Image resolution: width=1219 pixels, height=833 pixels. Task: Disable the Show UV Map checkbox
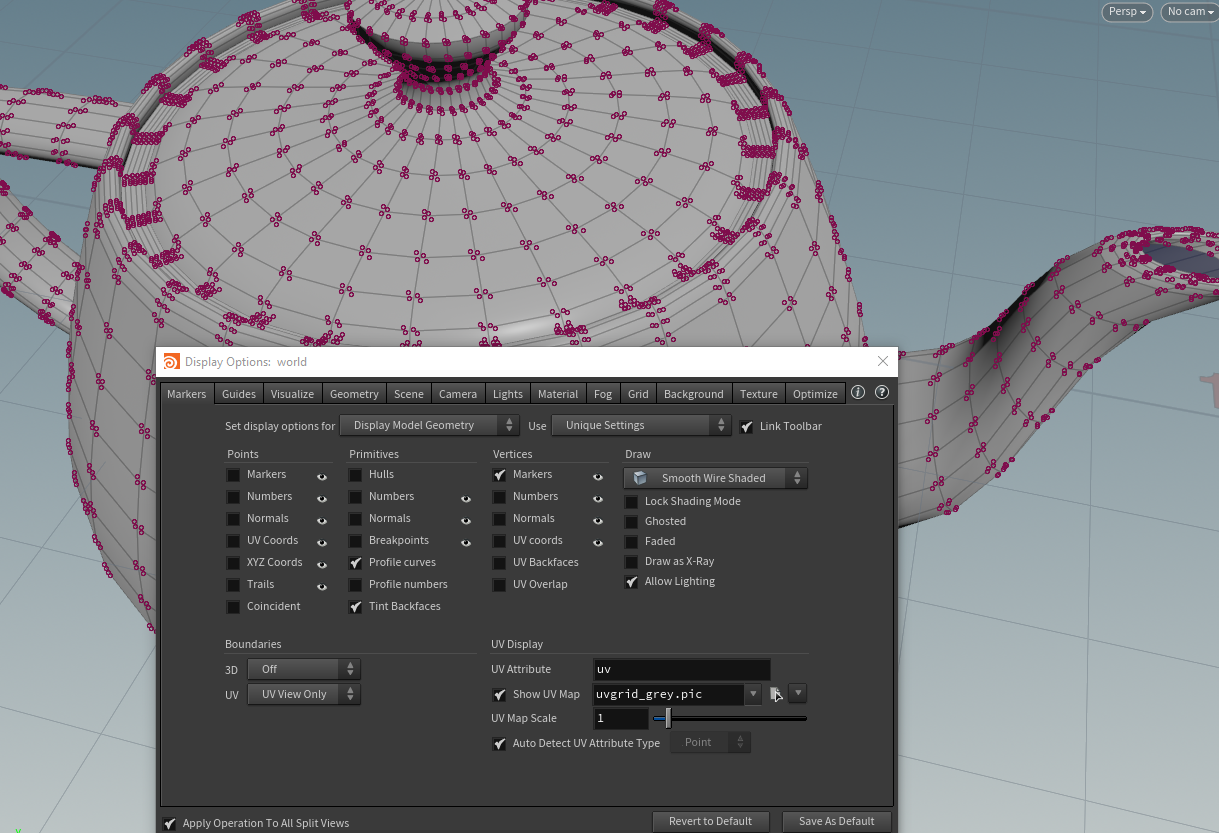click(500, 695)
